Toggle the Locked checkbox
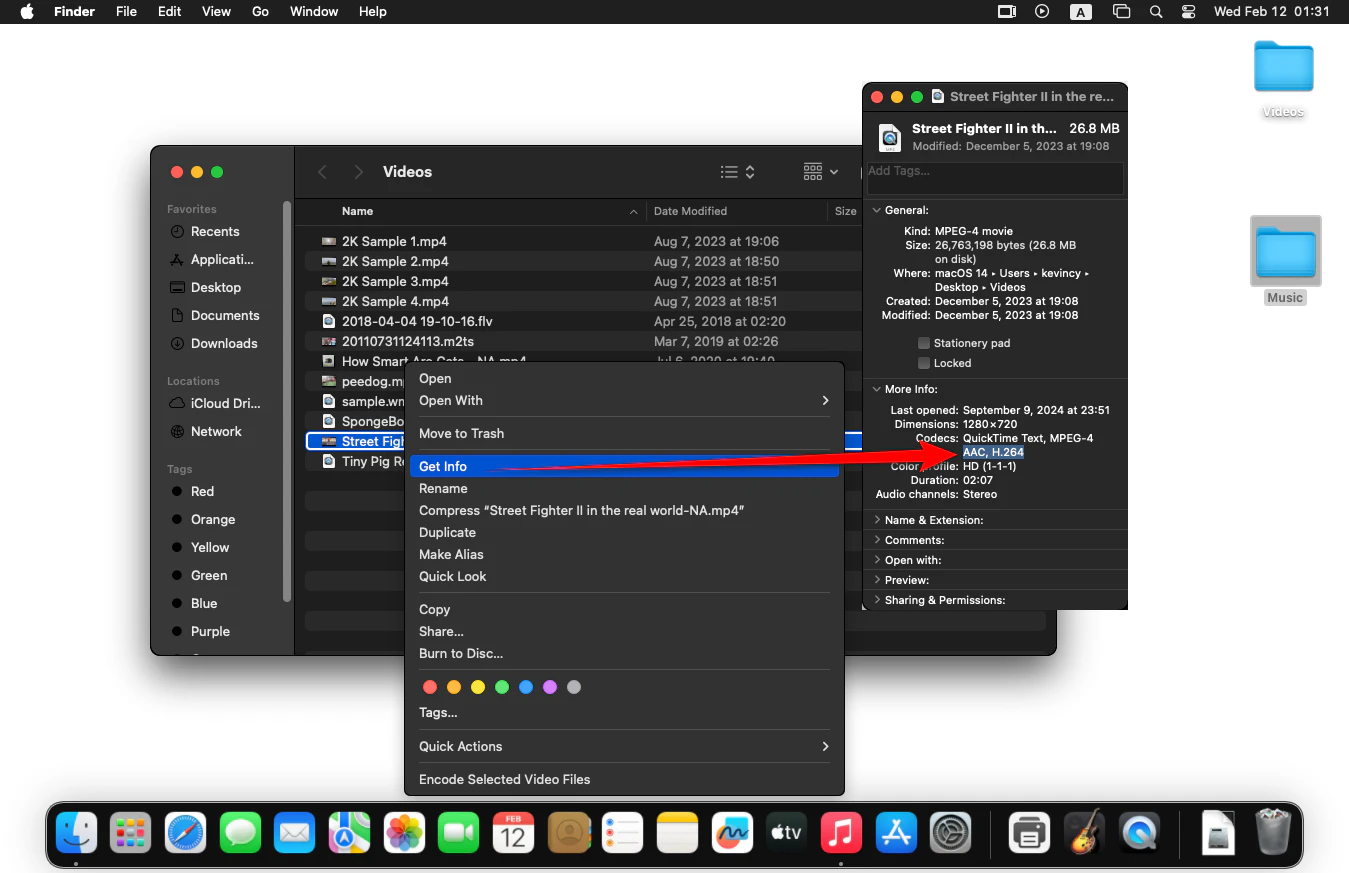The height and width of the screenshot is (873, 1349). pos(924,363)
